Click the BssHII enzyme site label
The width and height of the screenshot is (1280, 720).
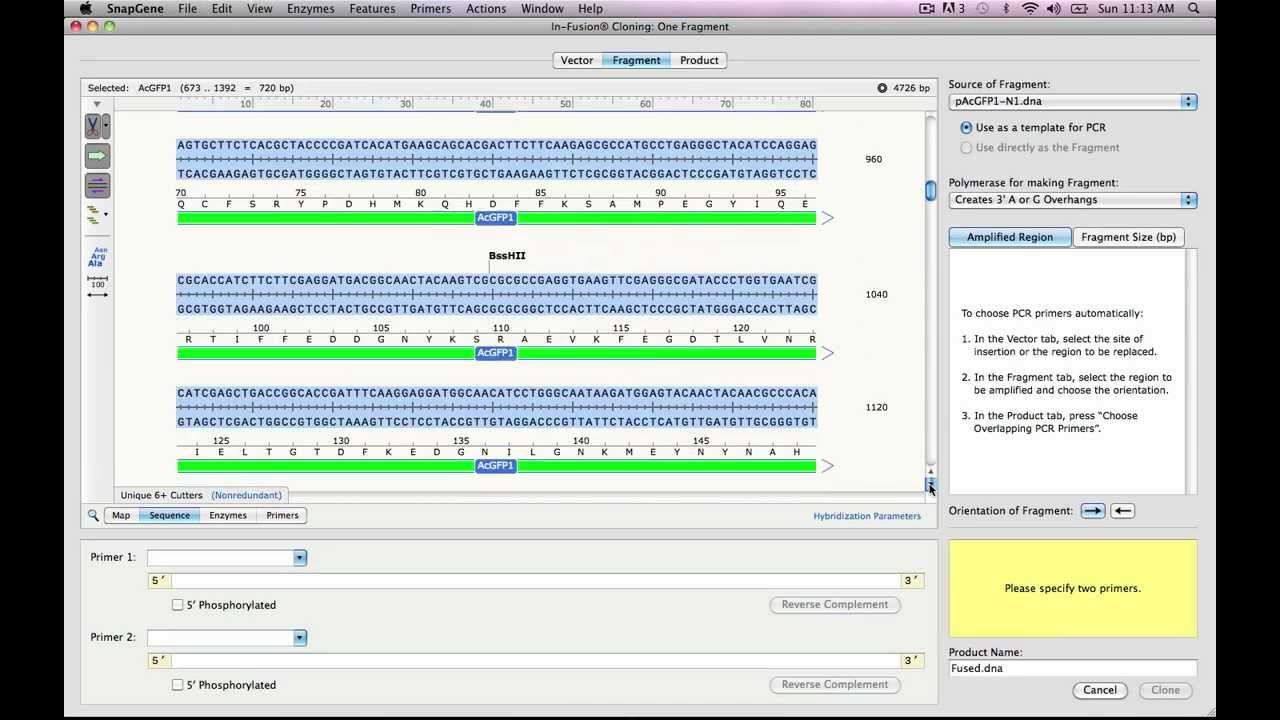point(507,256)
